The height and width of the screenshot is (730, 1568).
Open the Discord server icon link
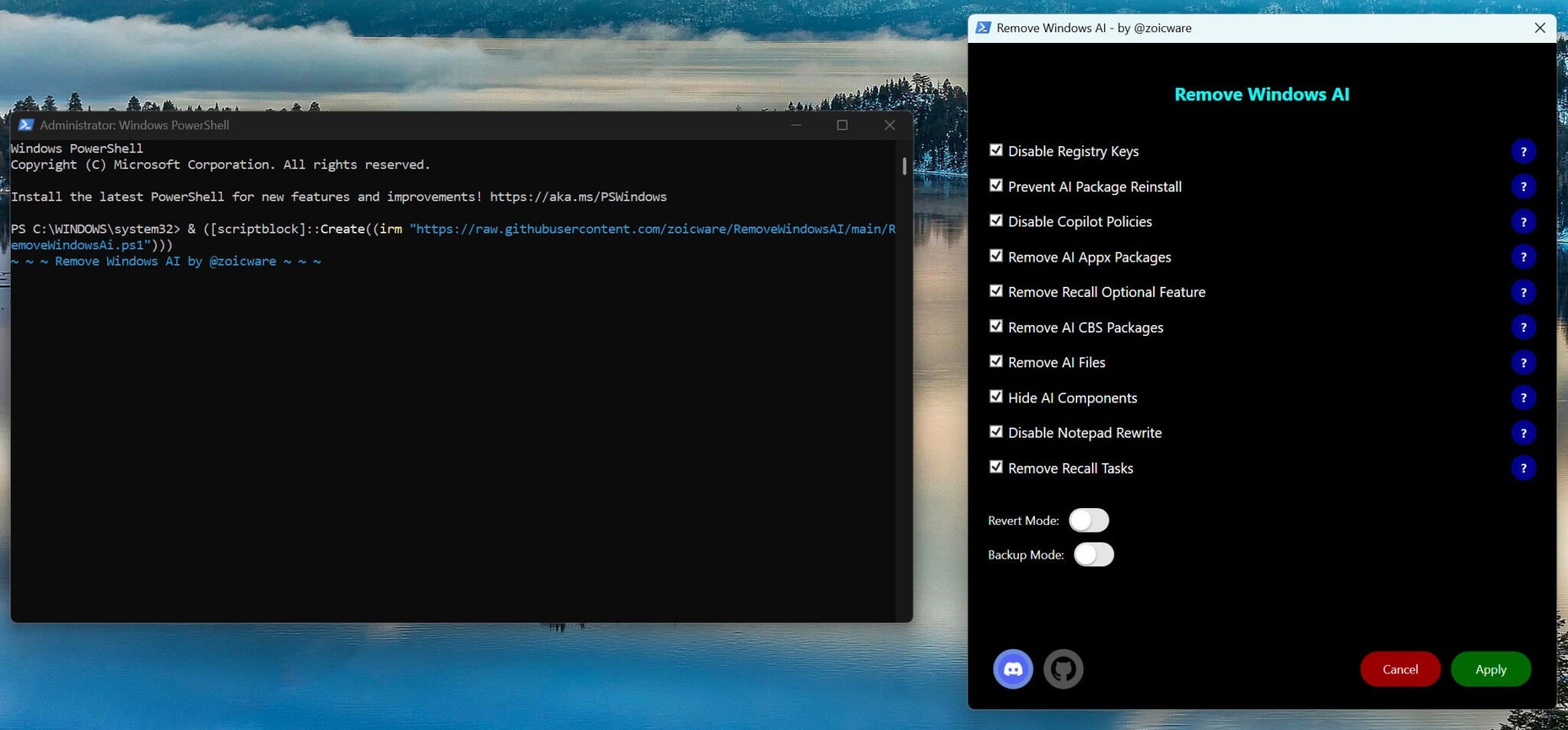[x=1012, y=670]
